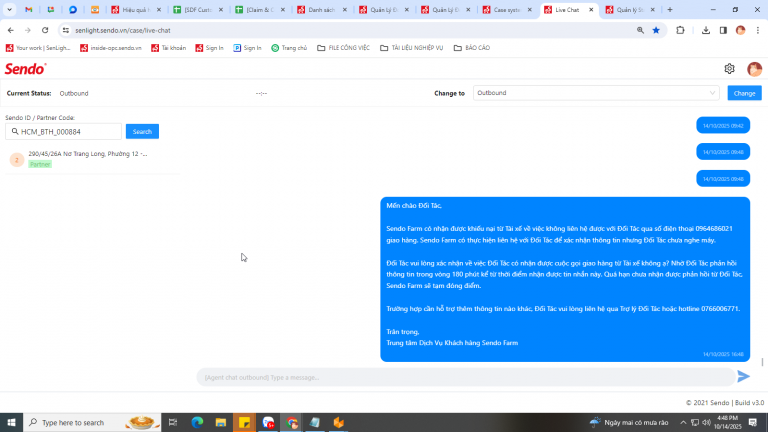Open File Explorer from taskbar
The image size is (768, 432).
click(221, 422)
